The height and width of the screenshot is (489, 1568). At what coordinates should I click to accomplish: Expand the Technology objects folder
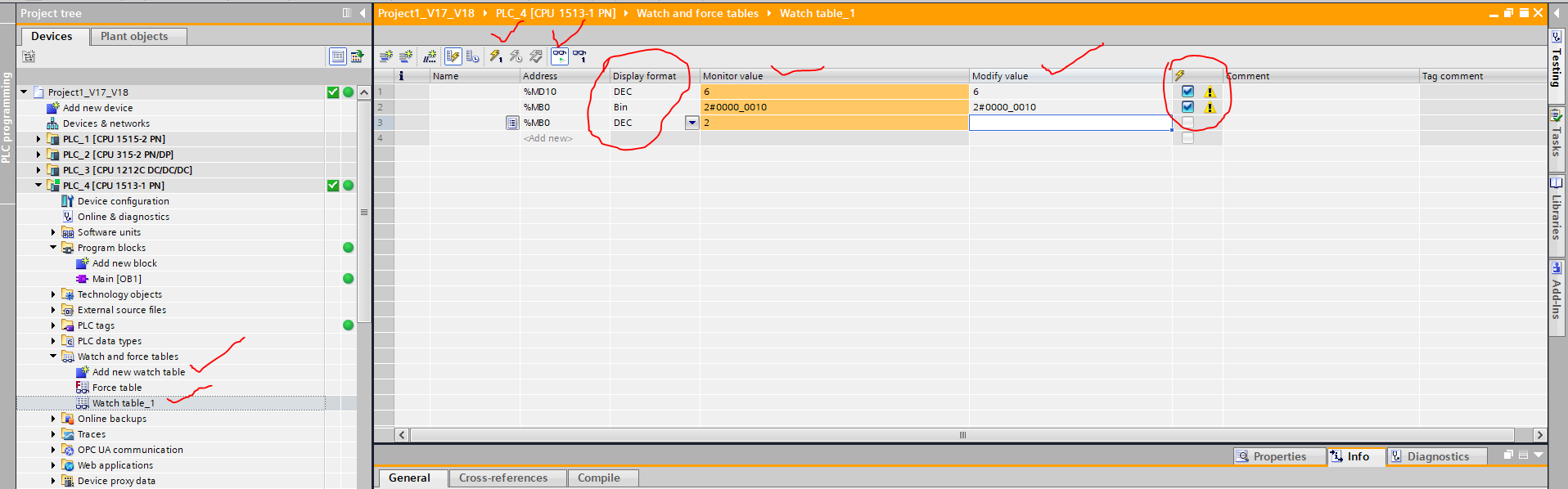click(x=53, y=294)
